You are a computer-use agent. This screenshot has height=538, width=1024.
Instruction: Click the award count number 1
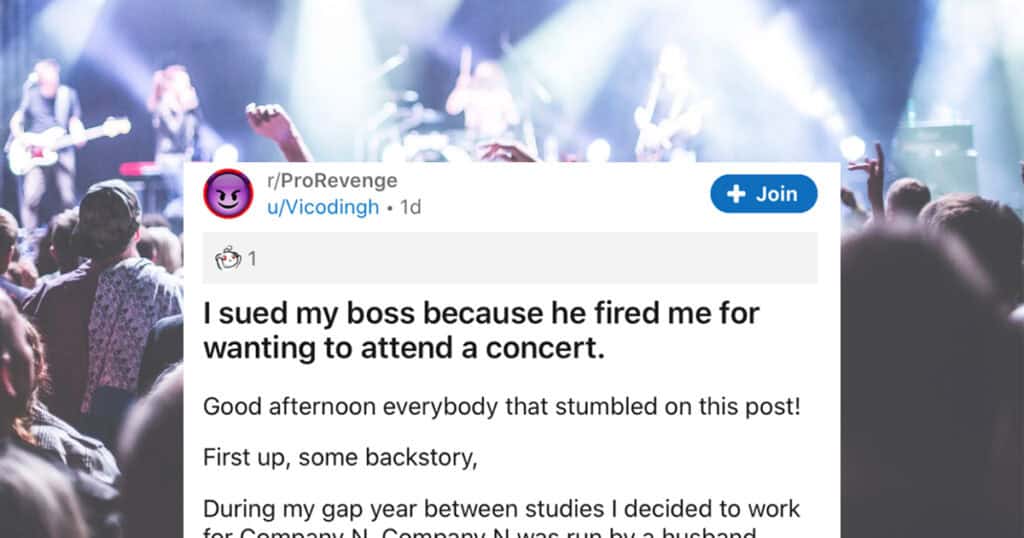pyautogui.click(x=253, y=259)
